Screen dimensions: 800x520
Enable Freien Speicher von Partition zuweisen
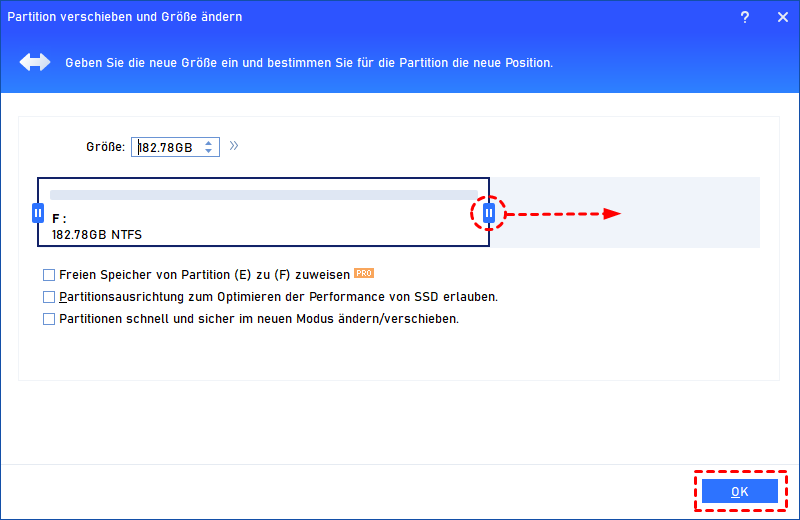49,275
